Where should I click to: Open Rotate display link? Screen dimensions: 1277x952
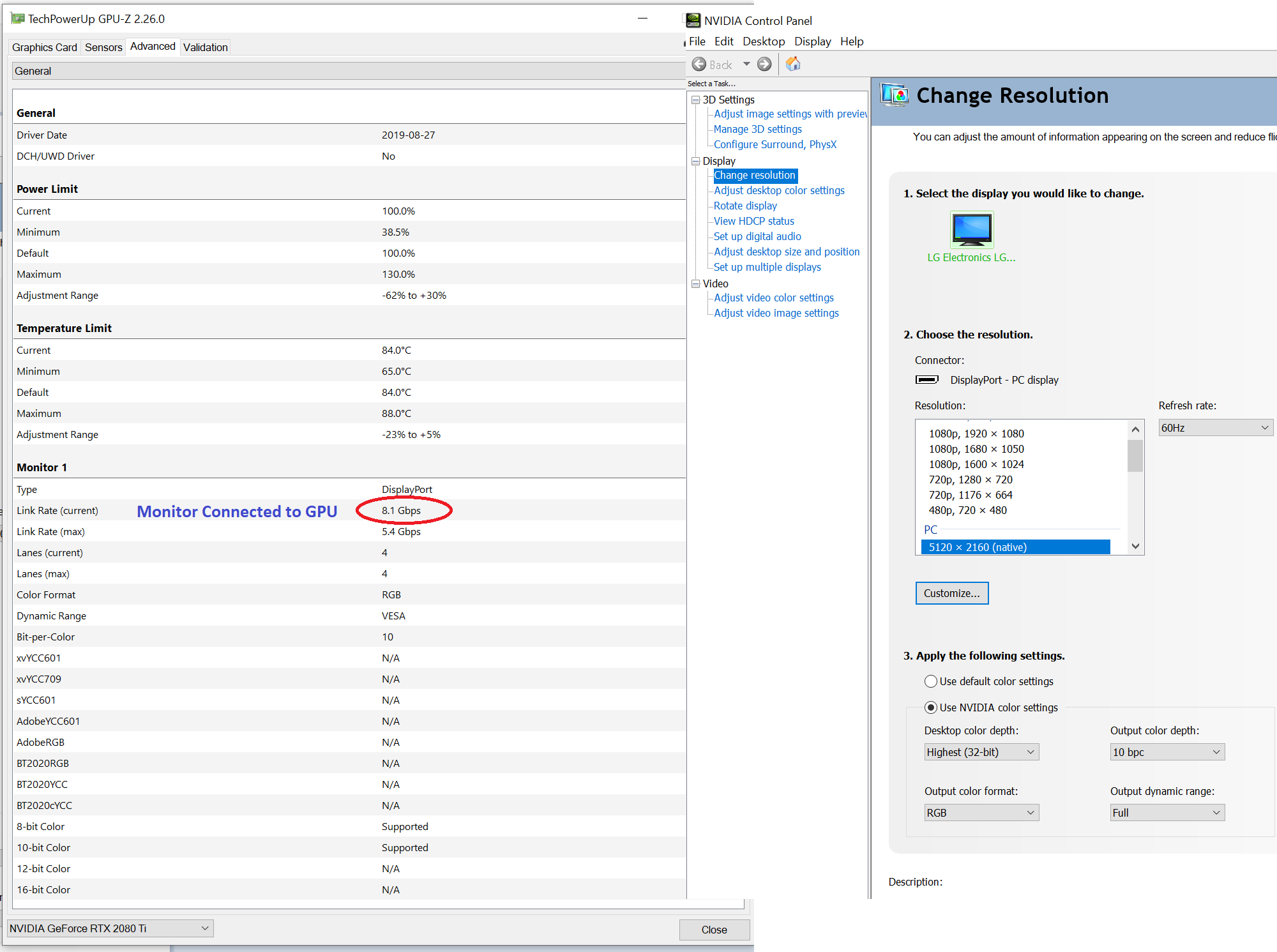[x=745, y=206]
